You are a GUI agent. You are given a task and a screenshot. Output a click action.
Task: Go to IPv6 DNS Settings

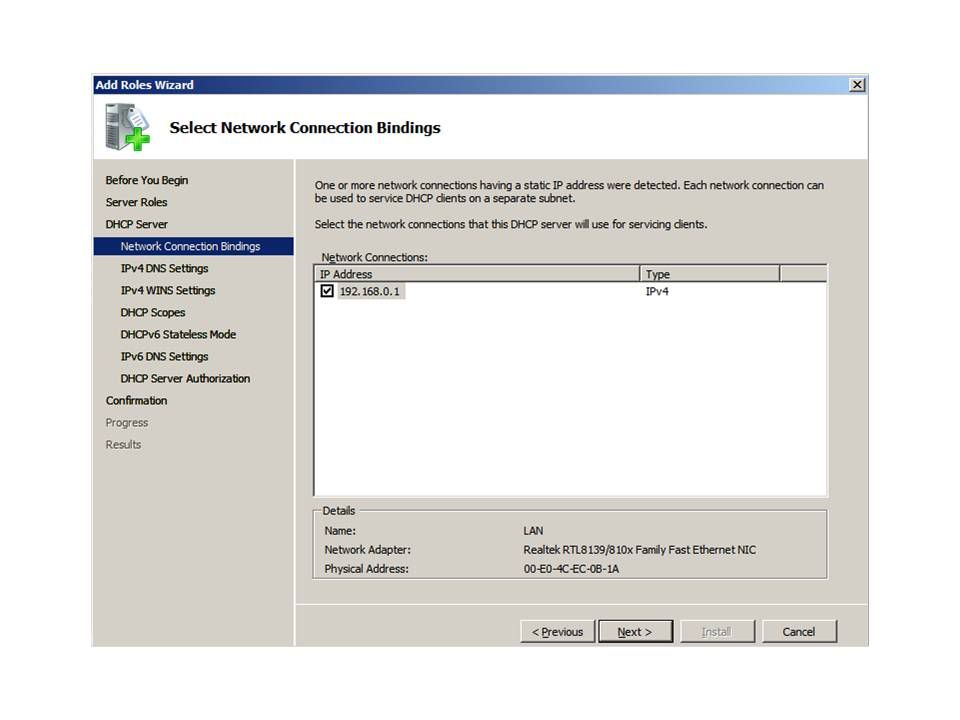coord(164,356)
